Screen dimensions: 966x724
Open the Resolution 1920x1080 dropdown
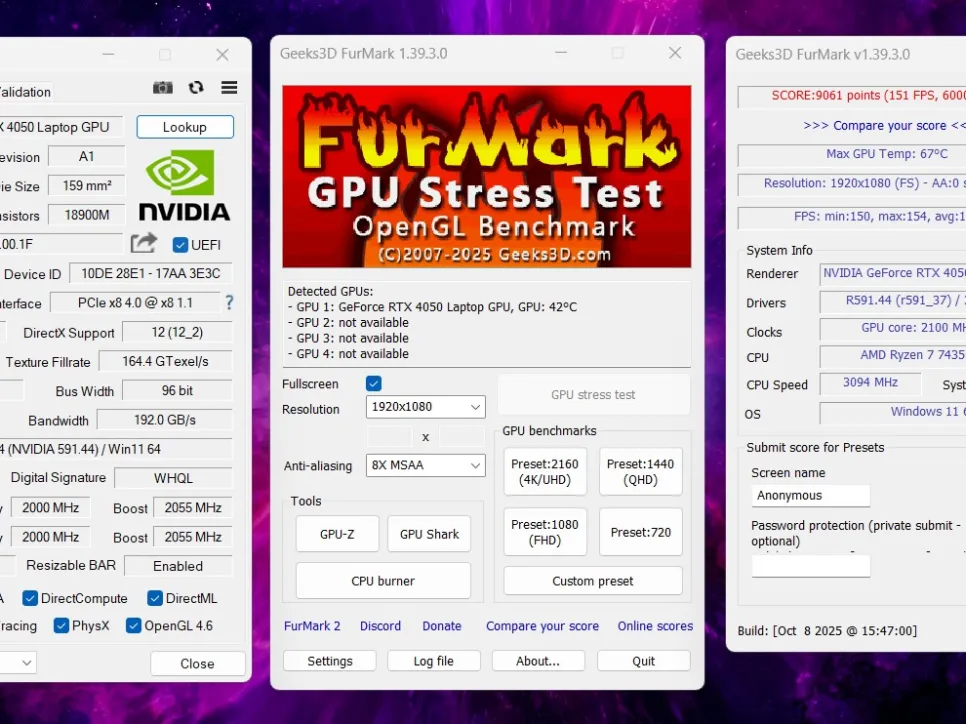(425, 407)
